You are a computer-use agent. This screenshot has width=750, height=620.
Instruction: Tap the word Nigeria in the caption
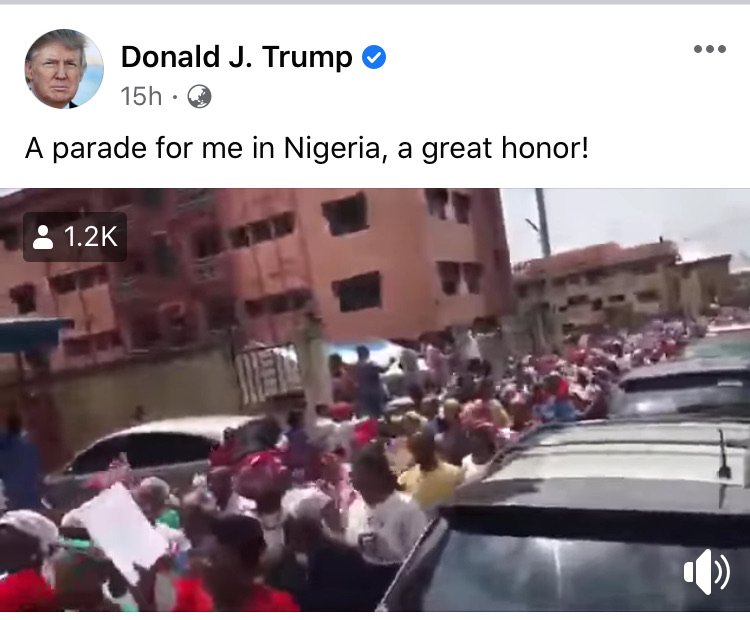click(x=332, y=148)
